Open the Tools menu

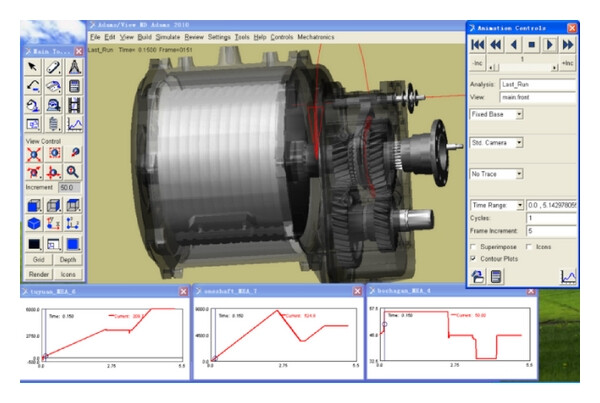pos(242,37)
